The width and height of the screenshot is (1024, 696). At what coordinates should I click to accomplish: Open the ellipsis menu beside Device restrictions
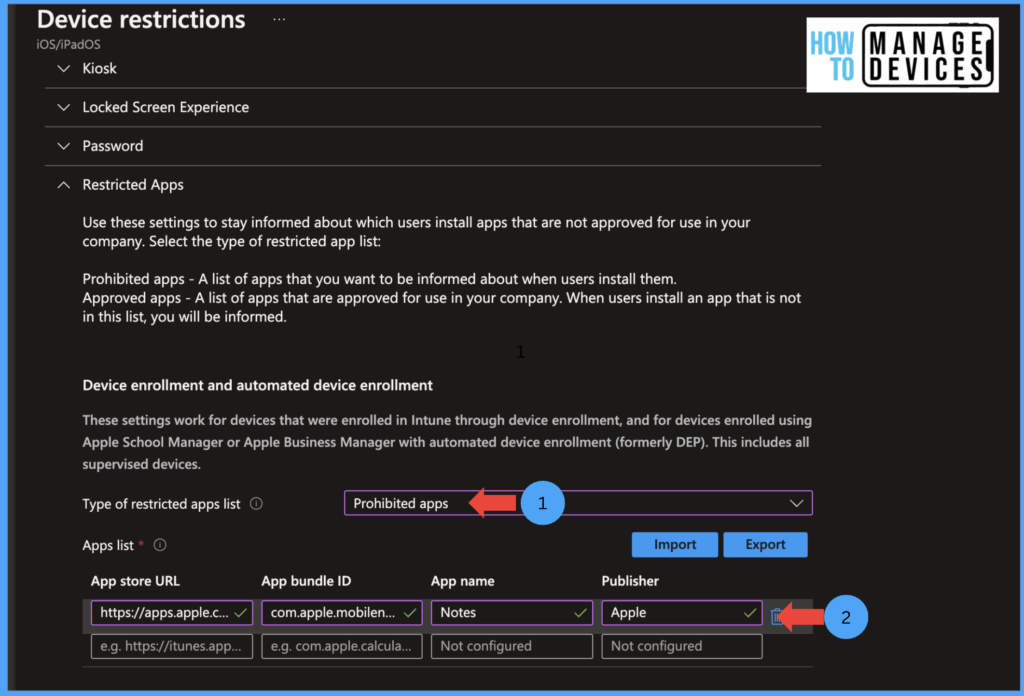pyautogui.click(x=279, y=20)
